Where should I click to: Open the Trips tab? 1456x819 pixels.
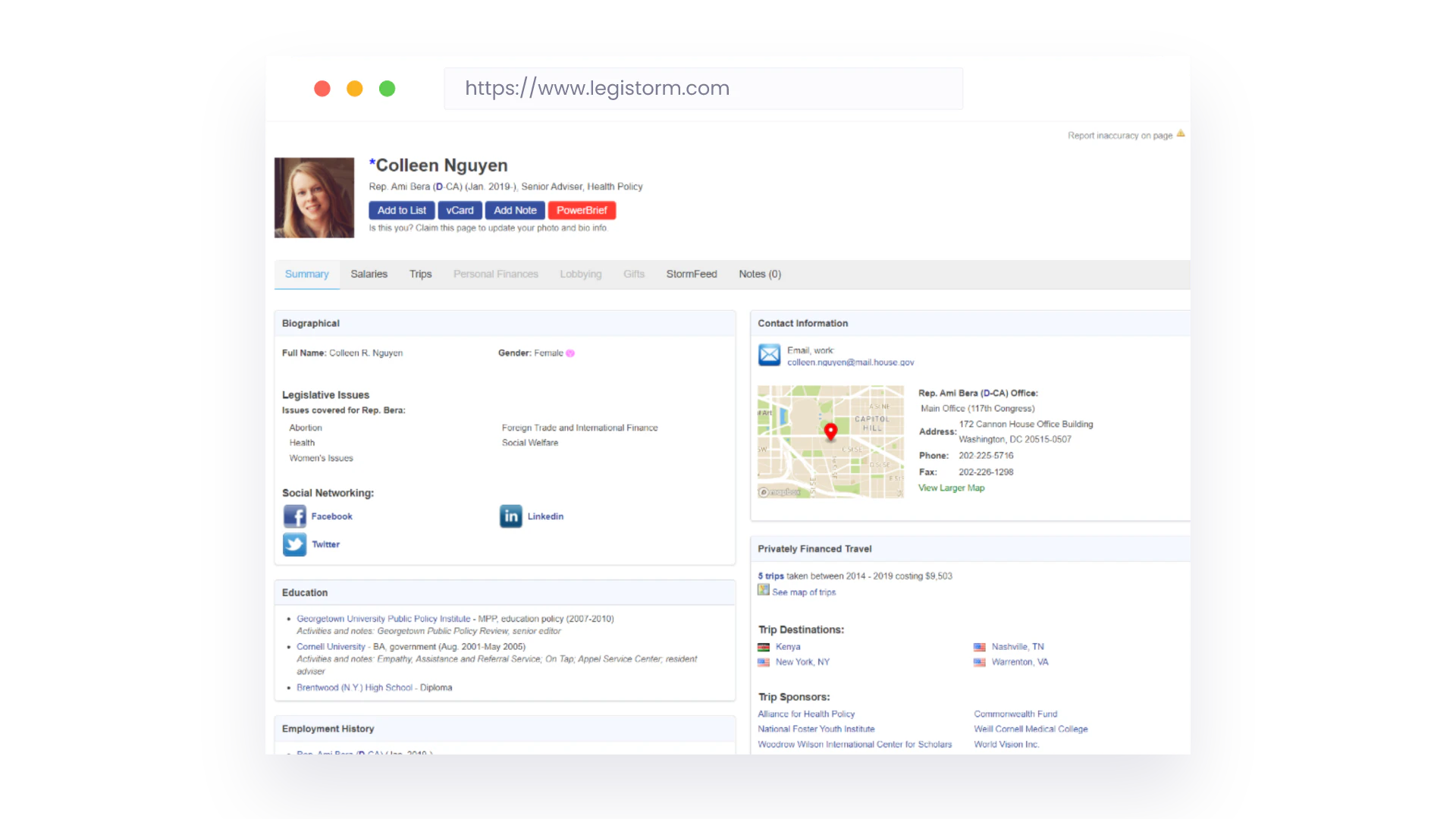pos(420,274)
